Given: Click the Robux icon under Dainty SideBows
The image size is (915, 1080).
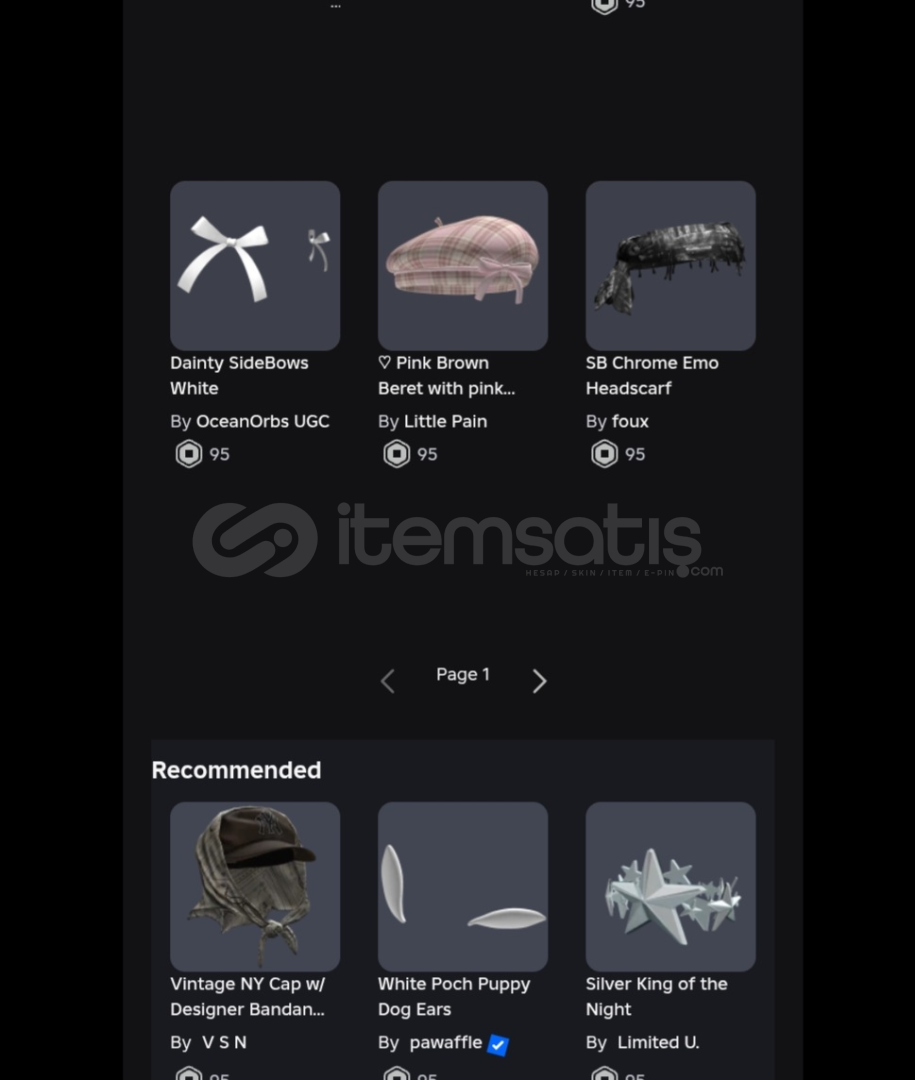Looking at the screenshot, I should pos(189,454).
